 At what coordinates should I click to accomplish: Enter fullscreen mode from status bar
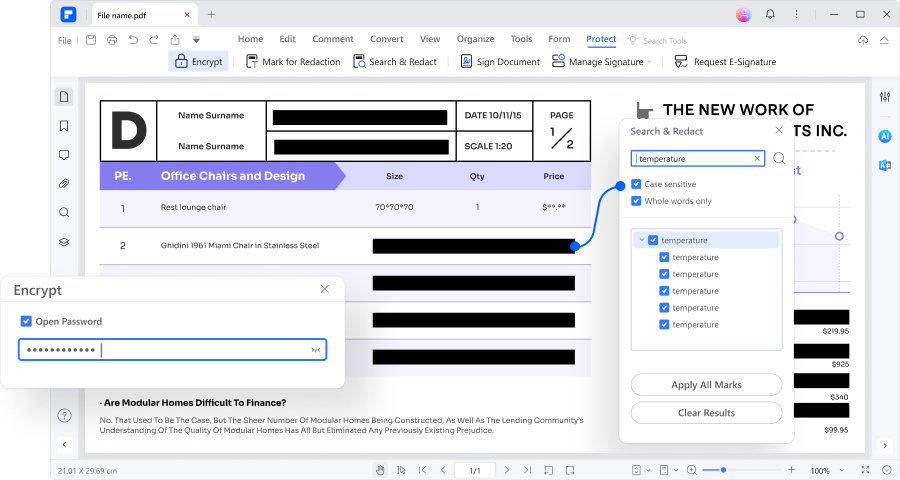(866, 470)
